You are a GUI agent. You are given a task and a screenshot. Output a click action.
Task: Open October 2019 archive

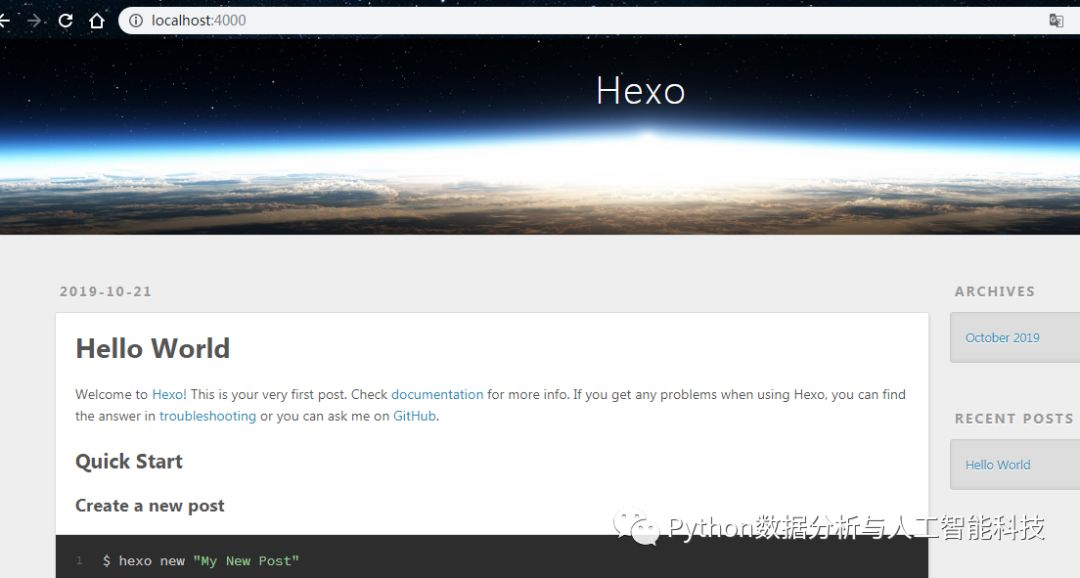(1002, 338)
